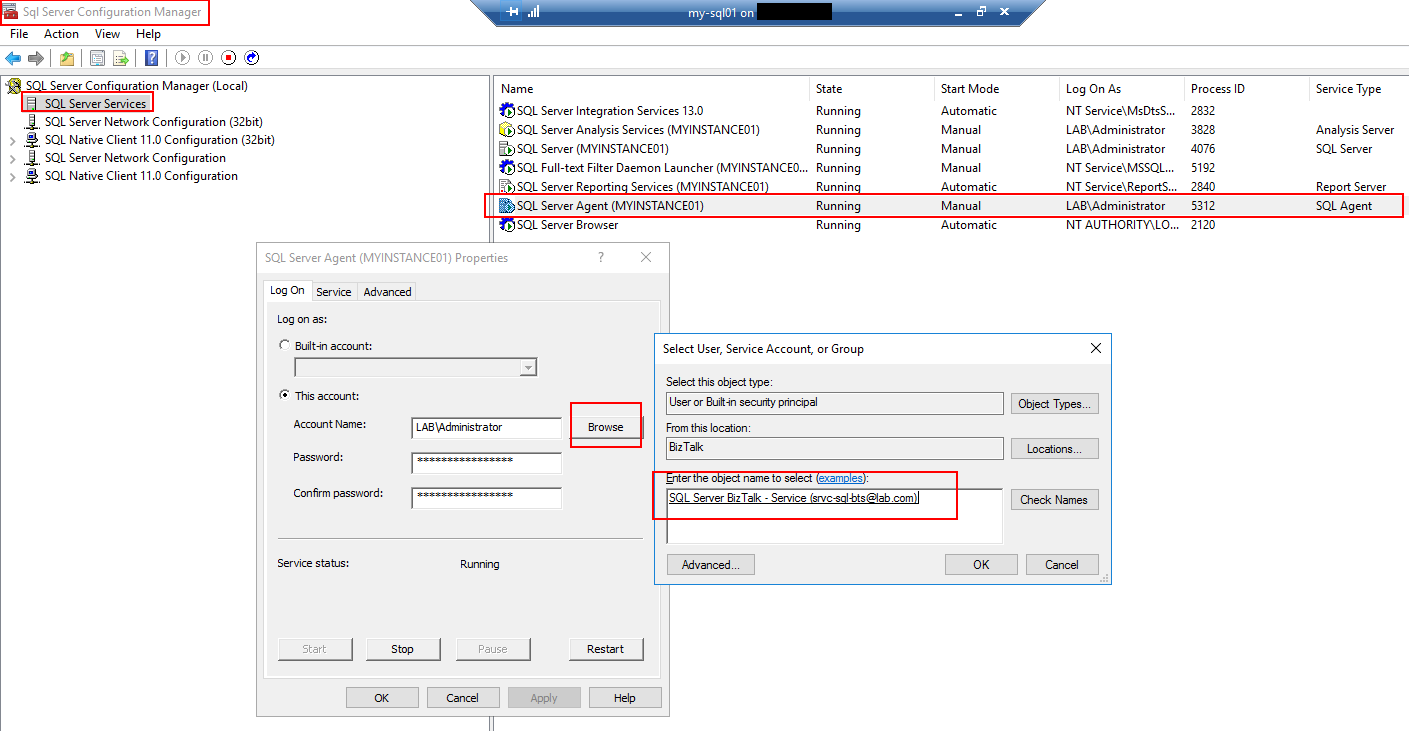Click the Log On As column header
The width and height of the screenshot is (1409, 731).
[x=1121, y=89]
